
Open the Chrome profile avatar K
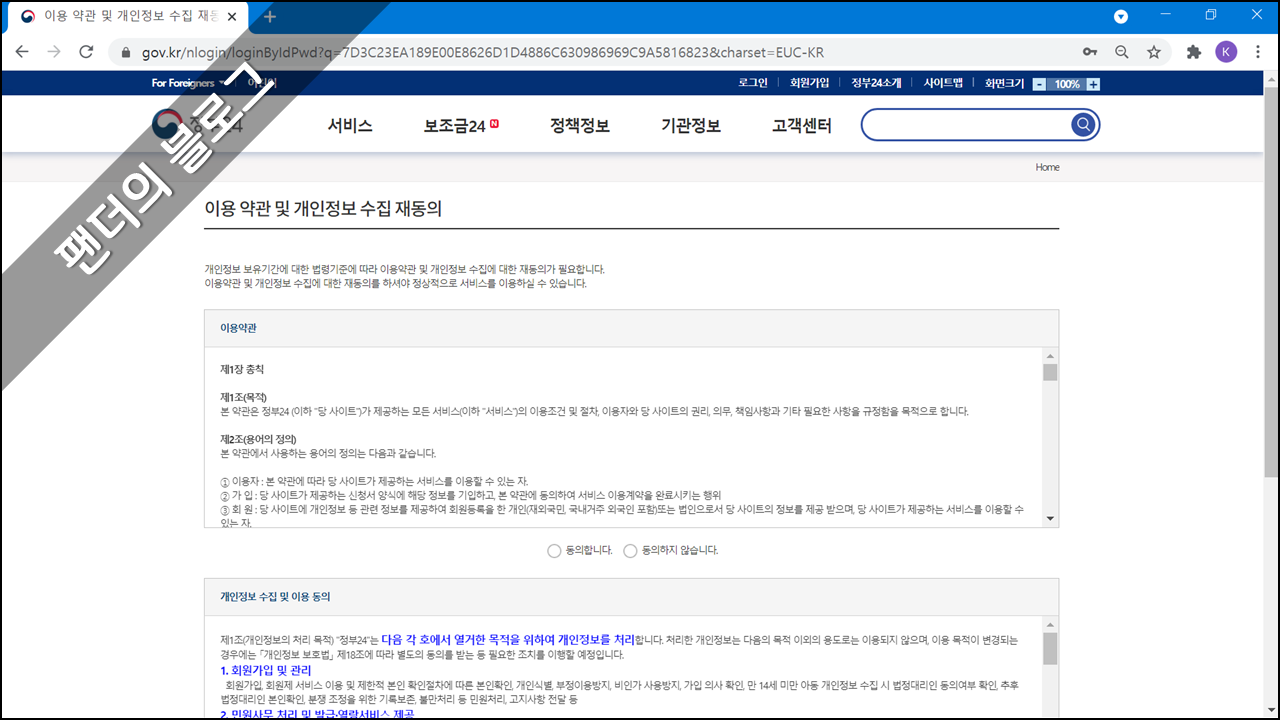click(1226, 52)
